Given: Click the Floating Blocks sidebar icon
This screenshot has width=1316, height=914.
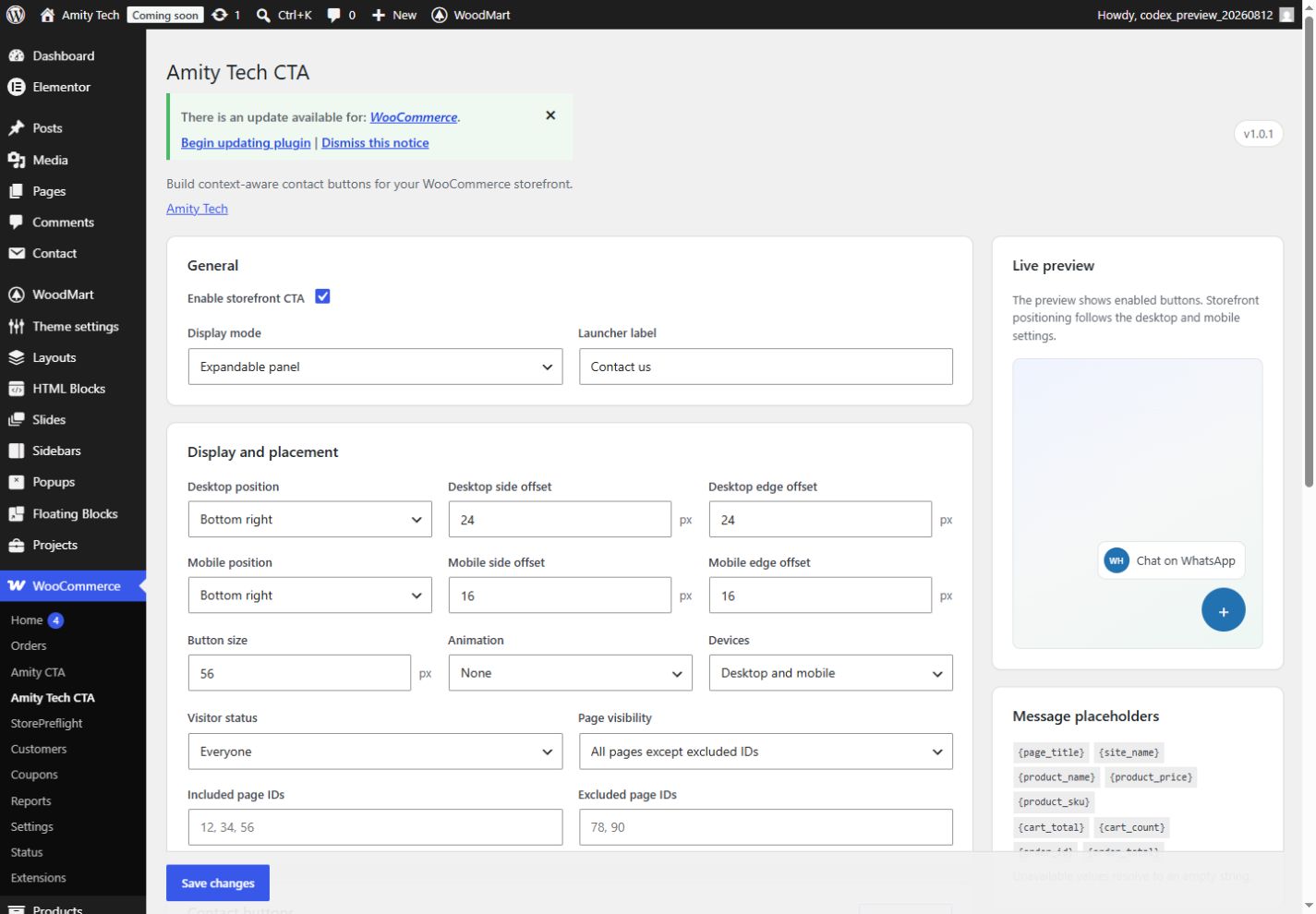Looking at the screenshot, I should click(x=17, y=513).
